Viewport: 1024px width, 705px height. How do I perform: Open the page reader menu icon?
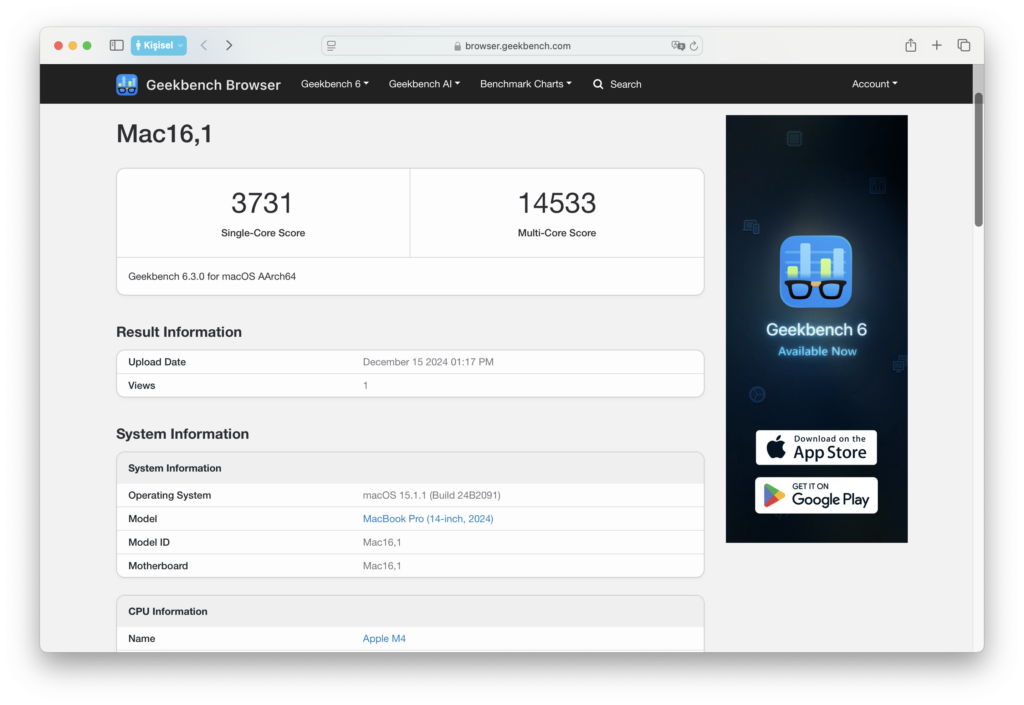click(x=332, y=46)
